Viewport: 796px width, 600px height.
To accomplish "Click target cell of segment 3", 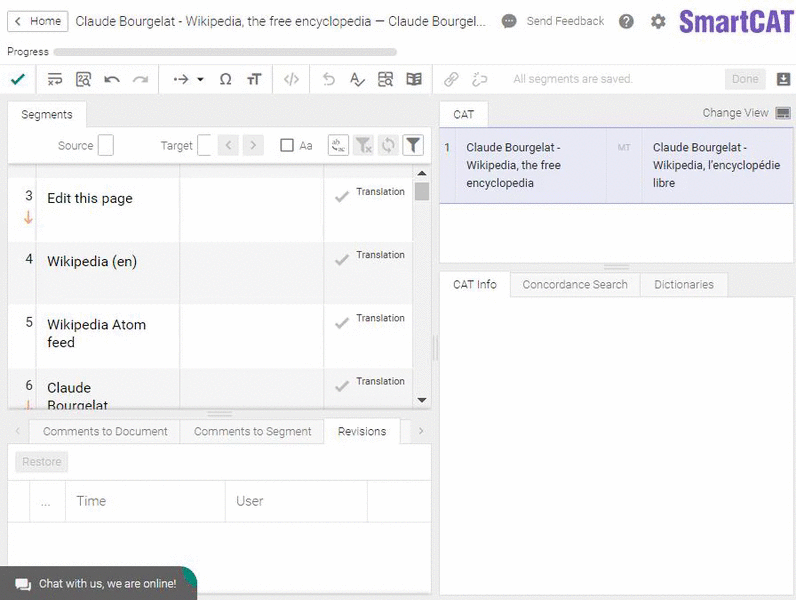I will (251, 210).
